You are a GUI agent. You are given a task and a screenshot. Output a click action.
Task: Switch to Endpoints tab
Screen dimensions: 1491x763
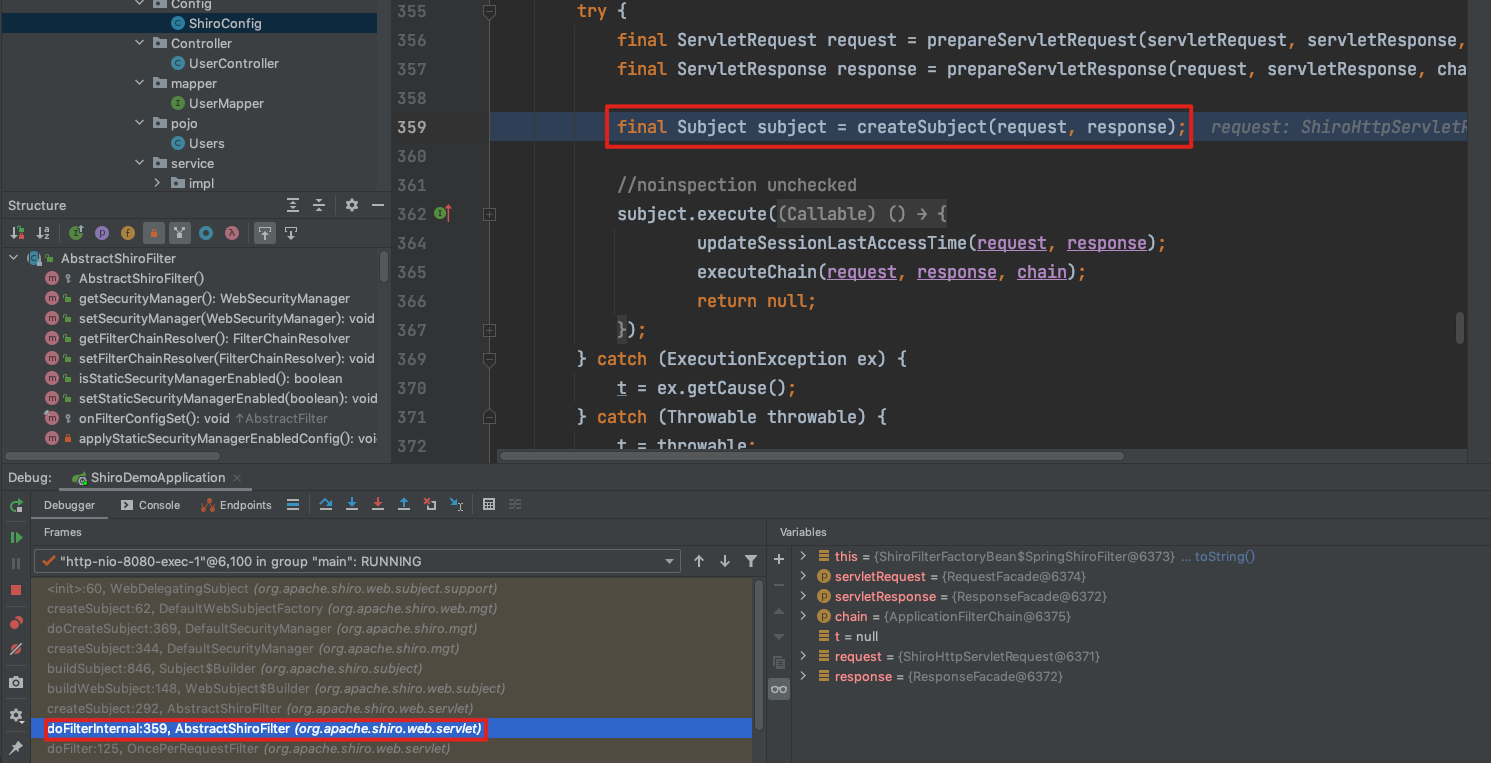(x=236, y=505)
